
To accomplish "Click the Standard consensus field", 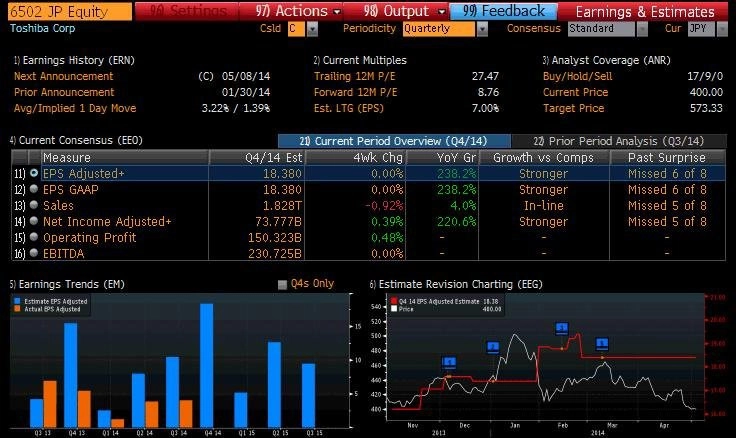I will [x=601, y=29].
